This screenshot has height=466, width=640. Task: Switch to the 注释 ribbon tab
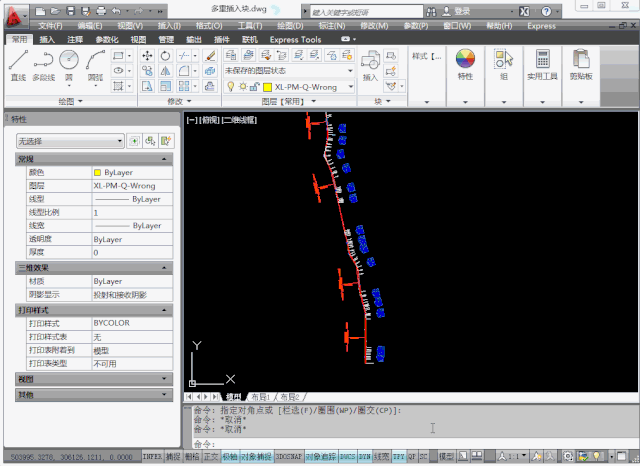click(x=75, y=39)
